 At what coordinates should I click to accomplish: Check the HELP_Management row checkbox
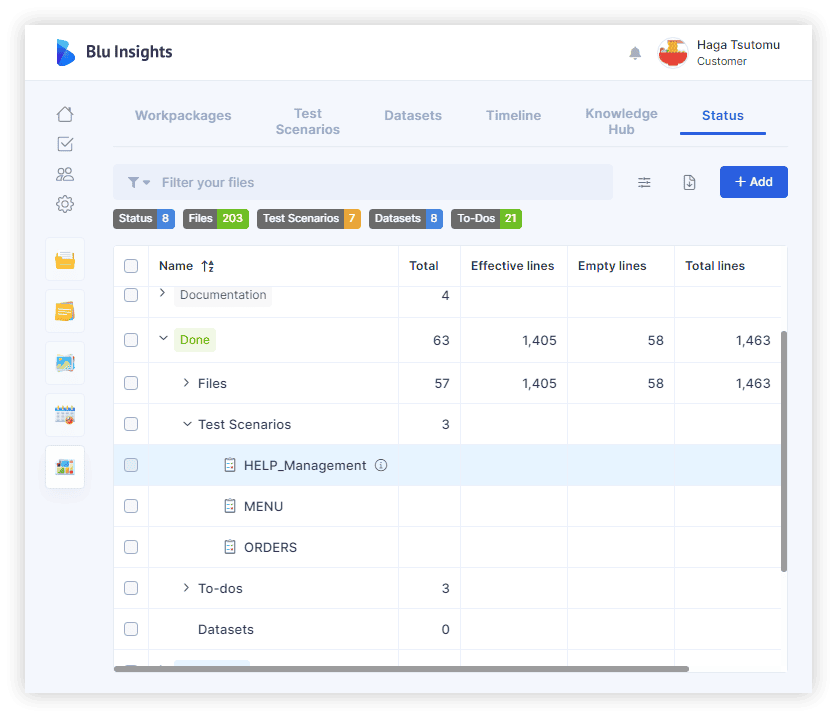[131, 465]
